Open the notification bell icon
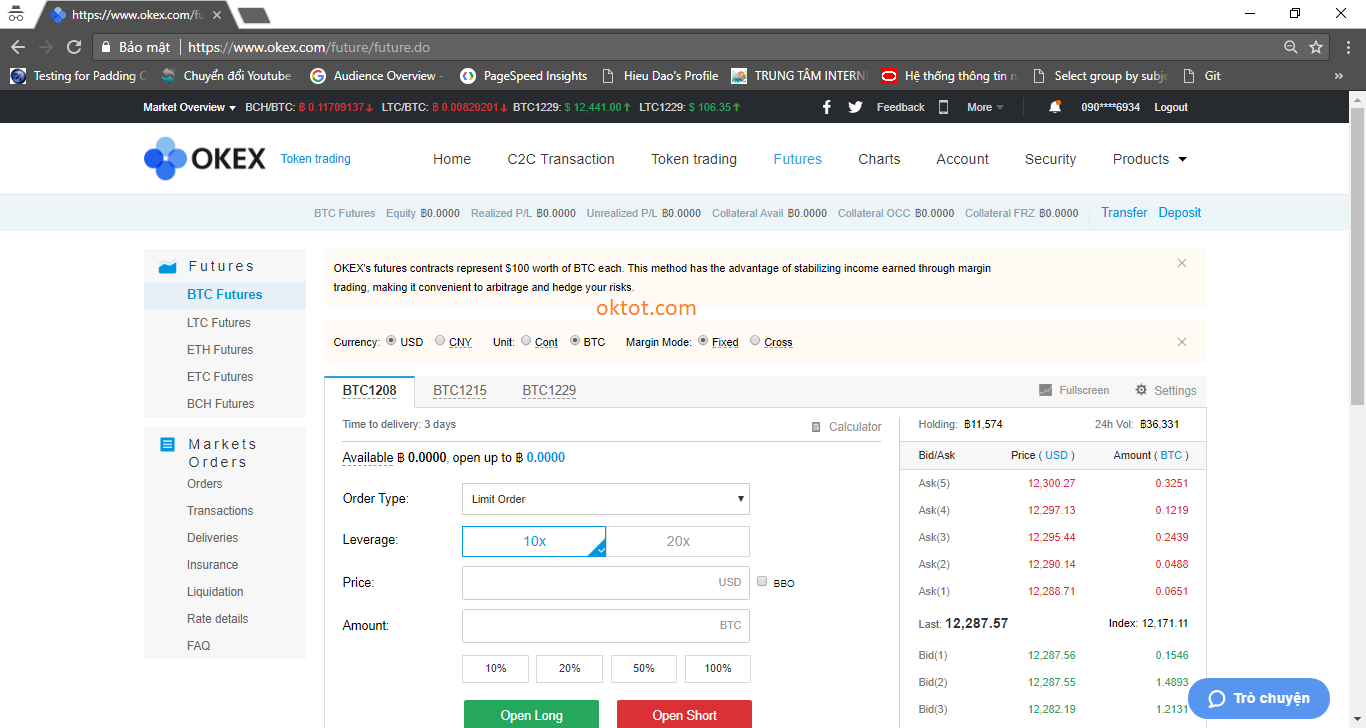Viewport: 1366px width, 728px height. click(1055, 107)
